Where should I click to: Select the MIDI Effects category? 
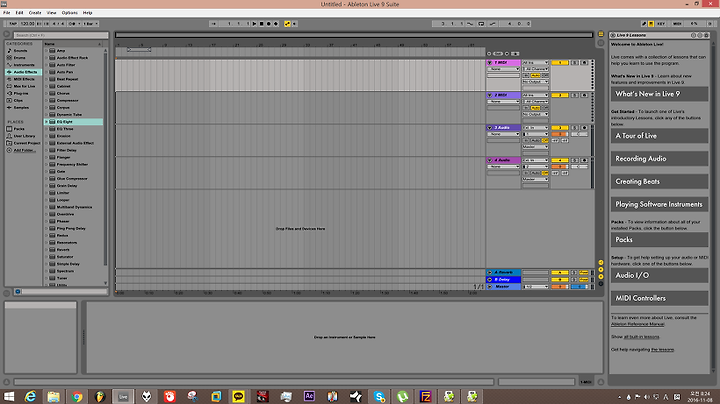pos(24,79)
